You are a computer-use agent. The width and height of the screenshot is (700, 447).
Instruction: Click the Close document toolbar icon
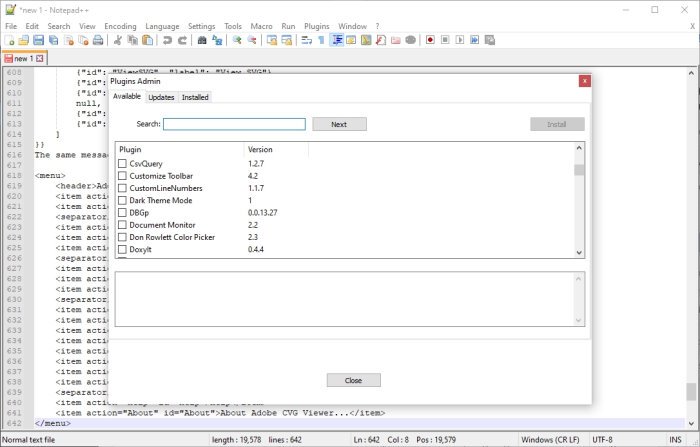click(x=69, y=40)
